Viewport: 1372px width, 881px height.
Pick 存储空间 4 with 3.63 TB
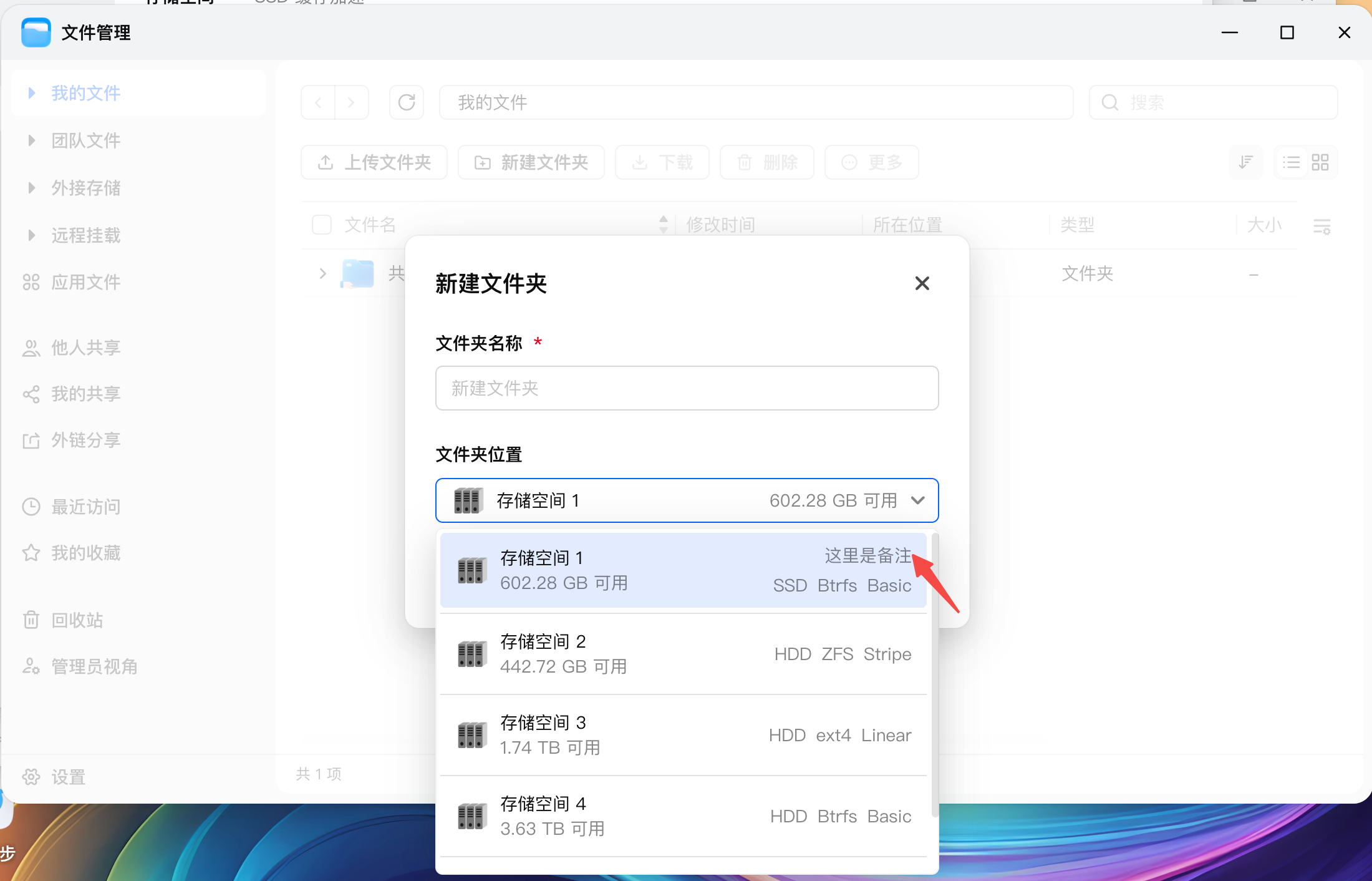[683, 816]
